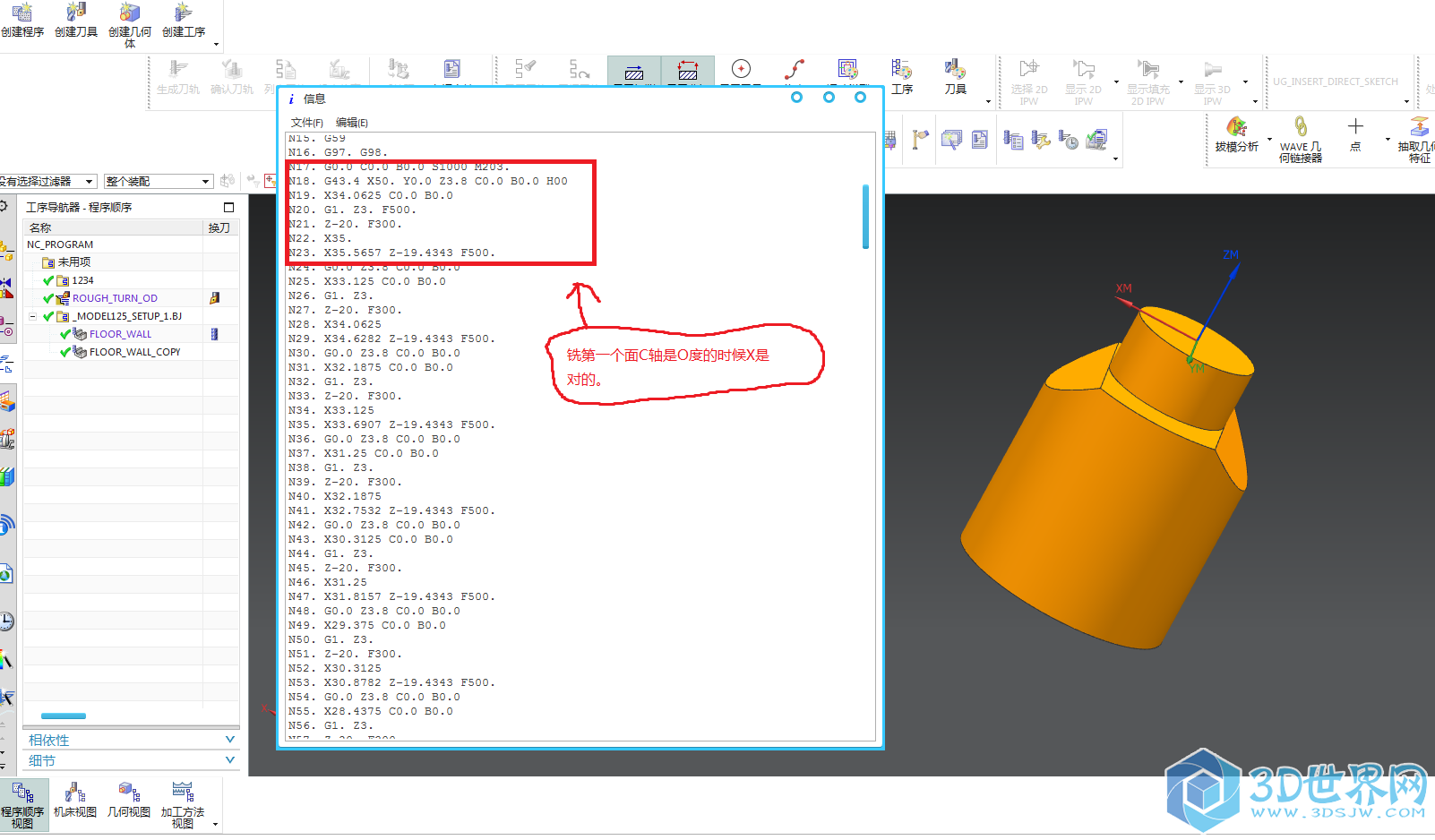Click the Tool Change (换刀) column header
The width and height of the screenshot is (1435, 840).
coord(220,227)
